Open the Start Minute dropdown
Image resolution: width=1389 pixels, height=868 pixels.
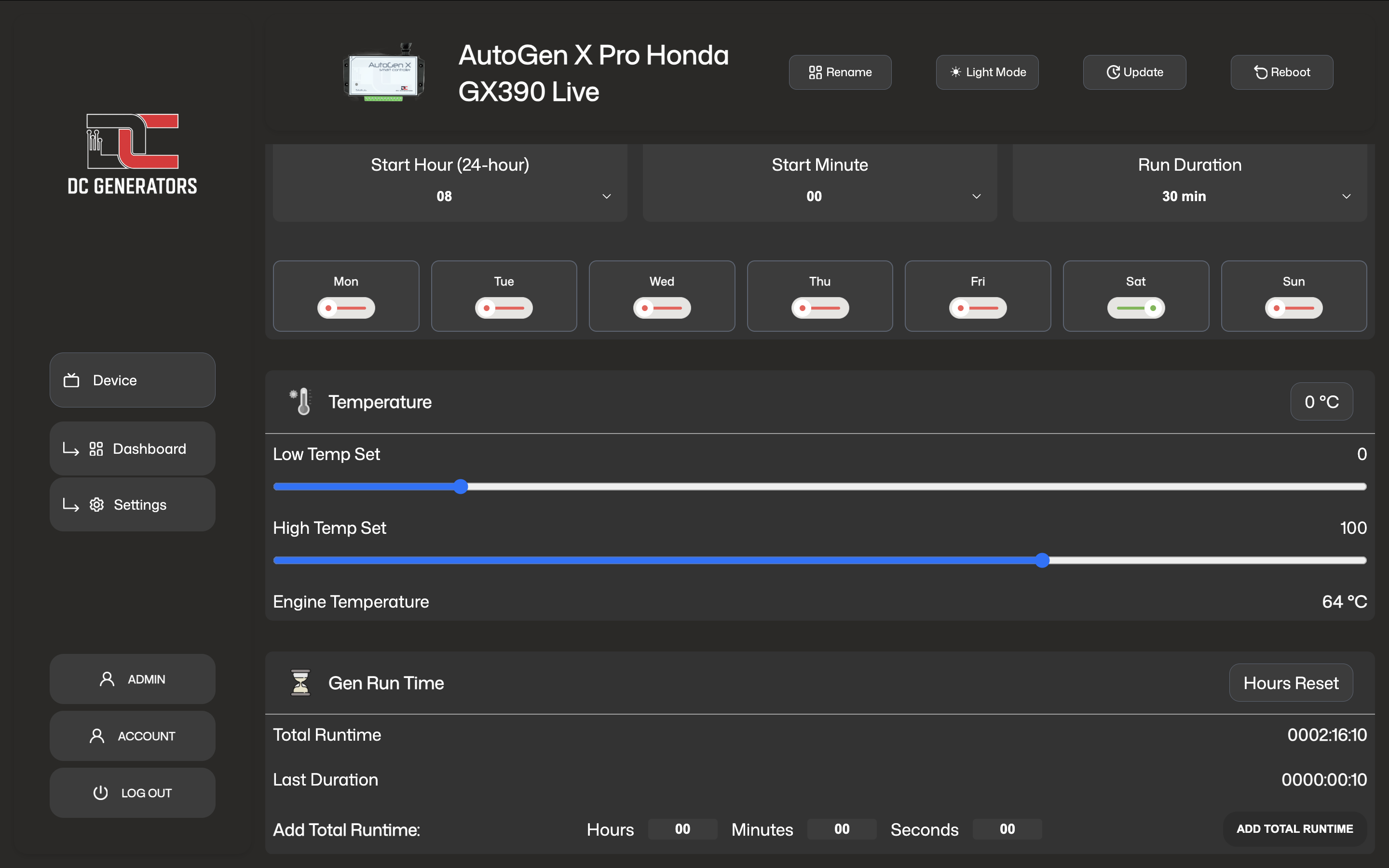(x=820, y=196)
